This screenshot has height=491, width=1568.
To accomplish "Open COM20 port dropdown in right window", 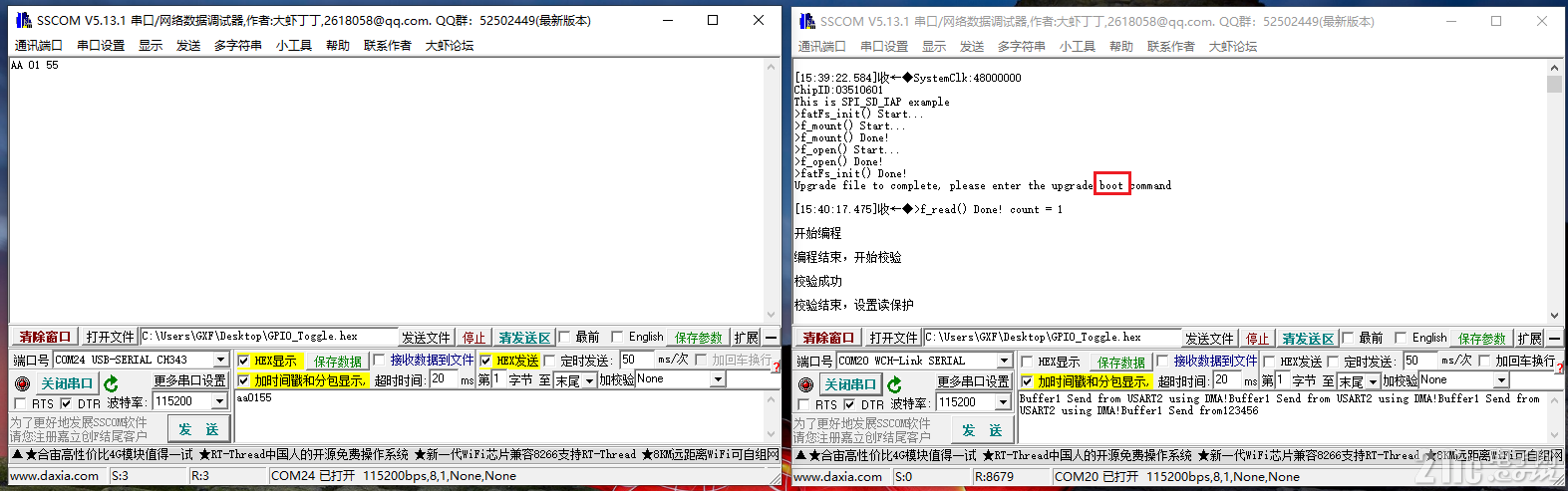I will (1004, 361).
